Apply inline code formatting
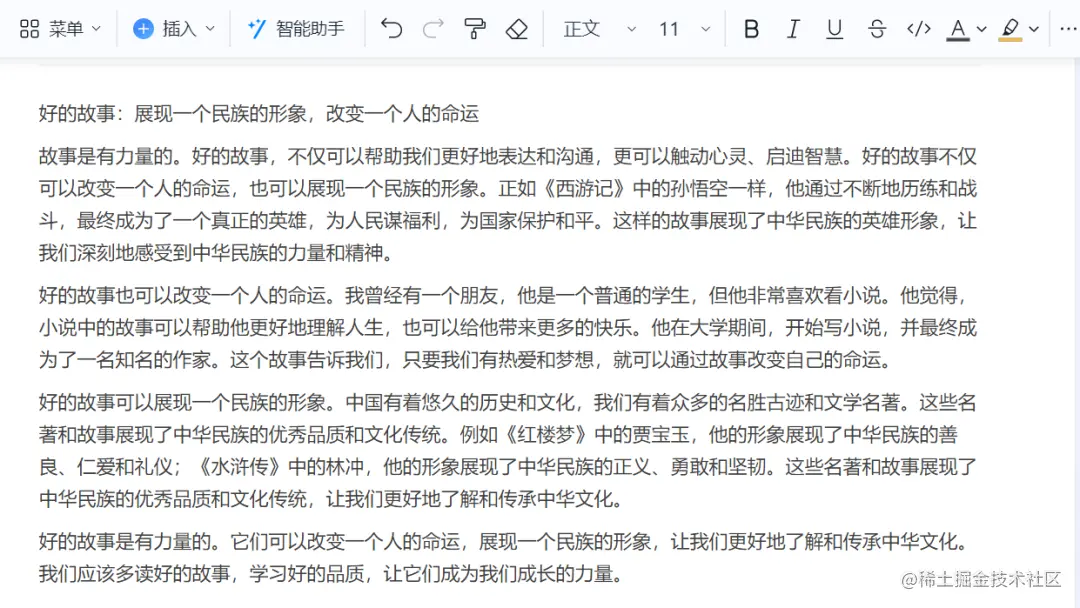The image size is (1080, 608). point(919,29)
